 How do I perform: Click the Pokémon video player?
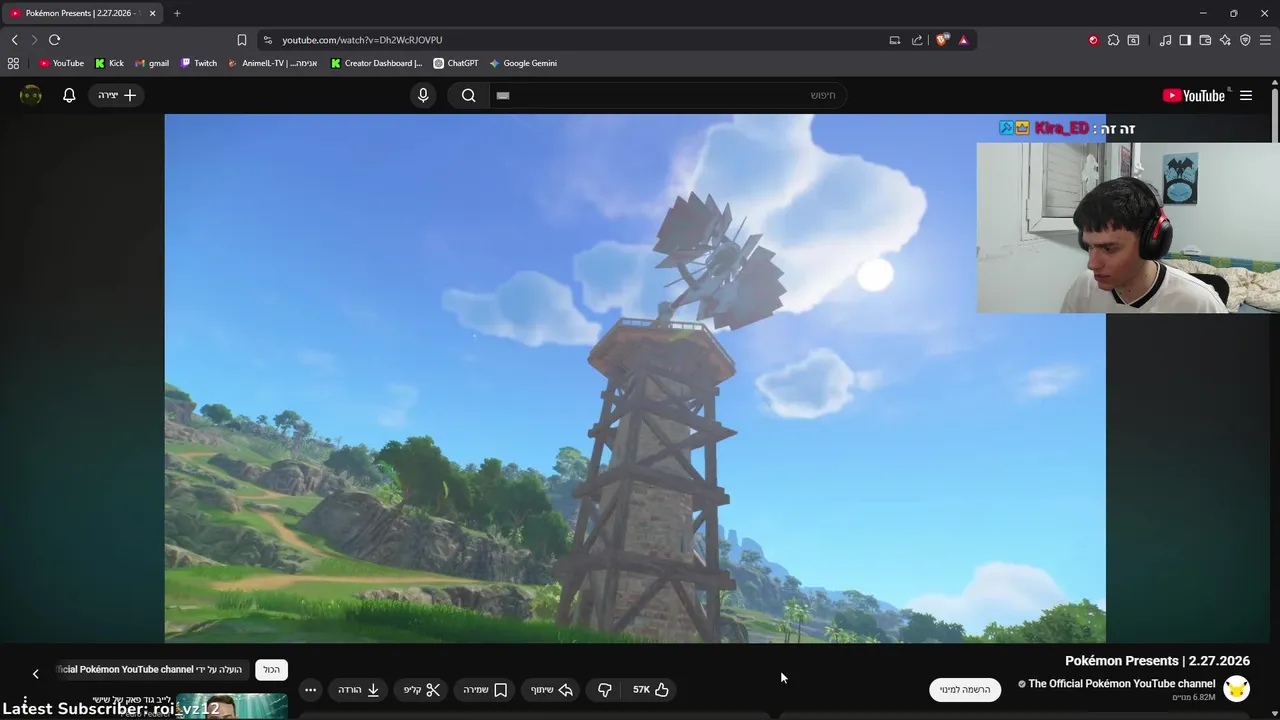[x=635, y=378]
